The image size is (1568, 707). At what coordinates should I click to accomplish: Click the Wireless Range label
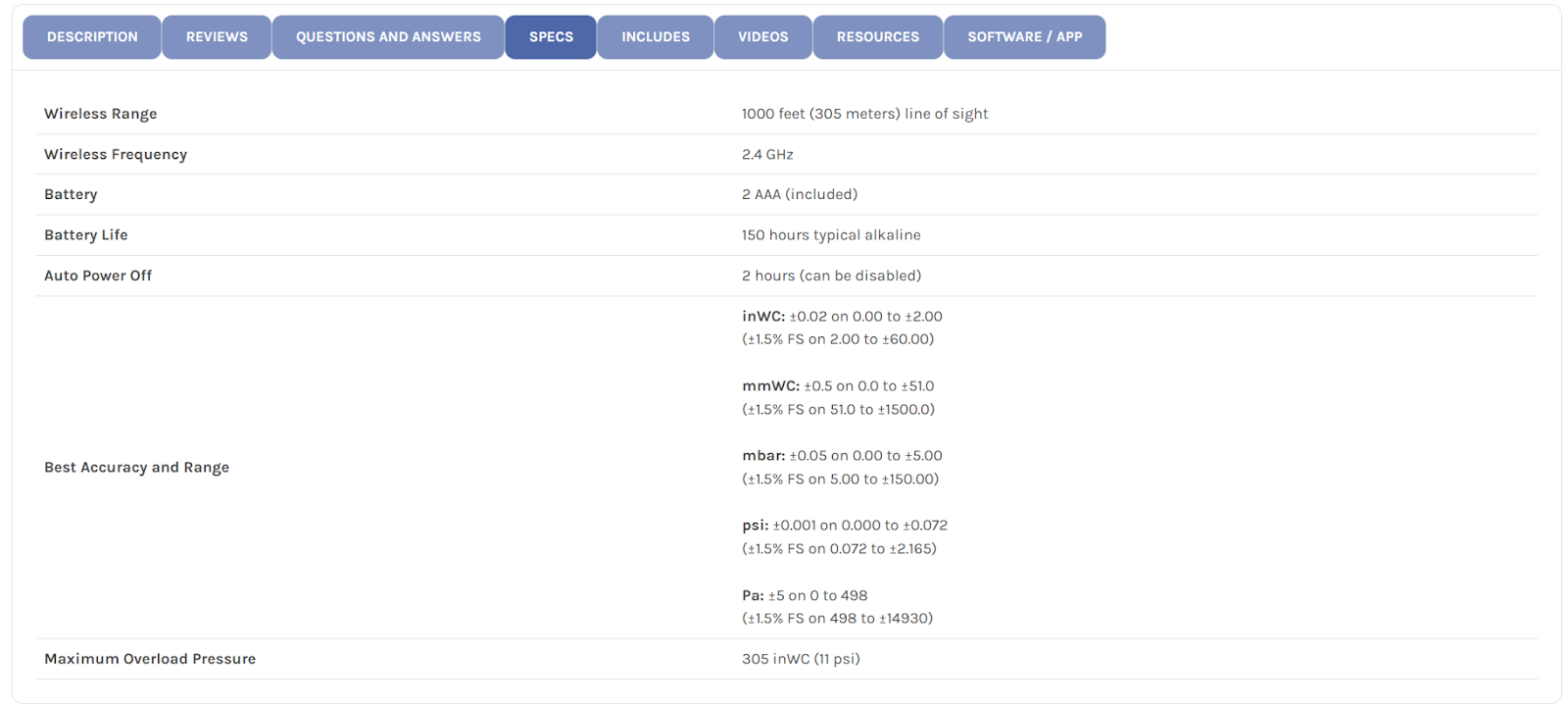[x=101, y=114]
